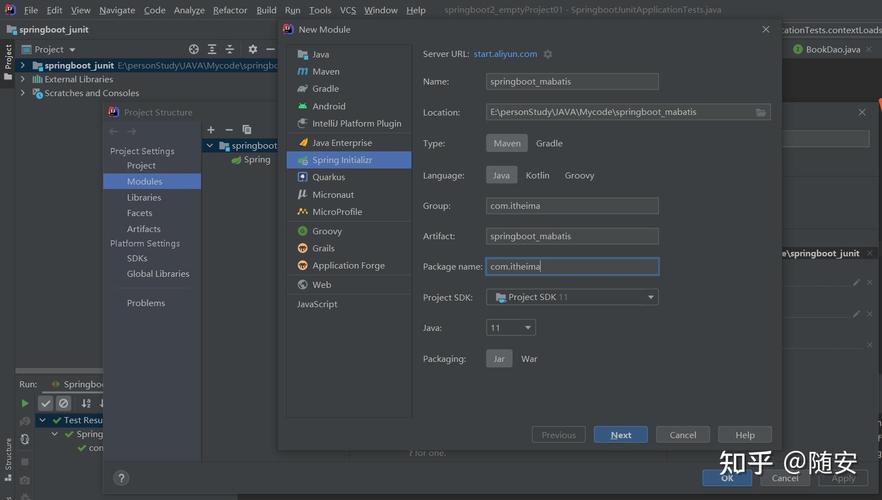Open the start.aliyun.com server link
The height and width of the screenshot is (500, 882).
[505, 54]
